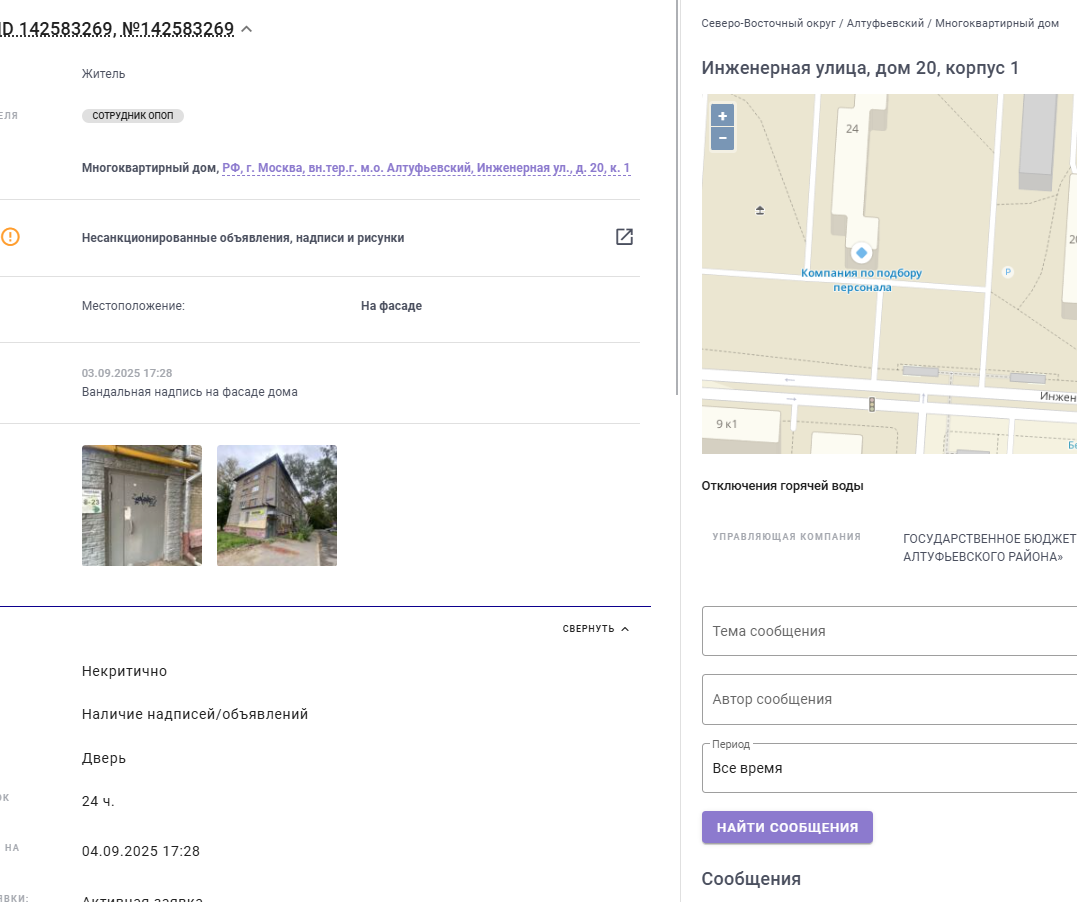Focus the Тема сообщения input field

(889, 631)
